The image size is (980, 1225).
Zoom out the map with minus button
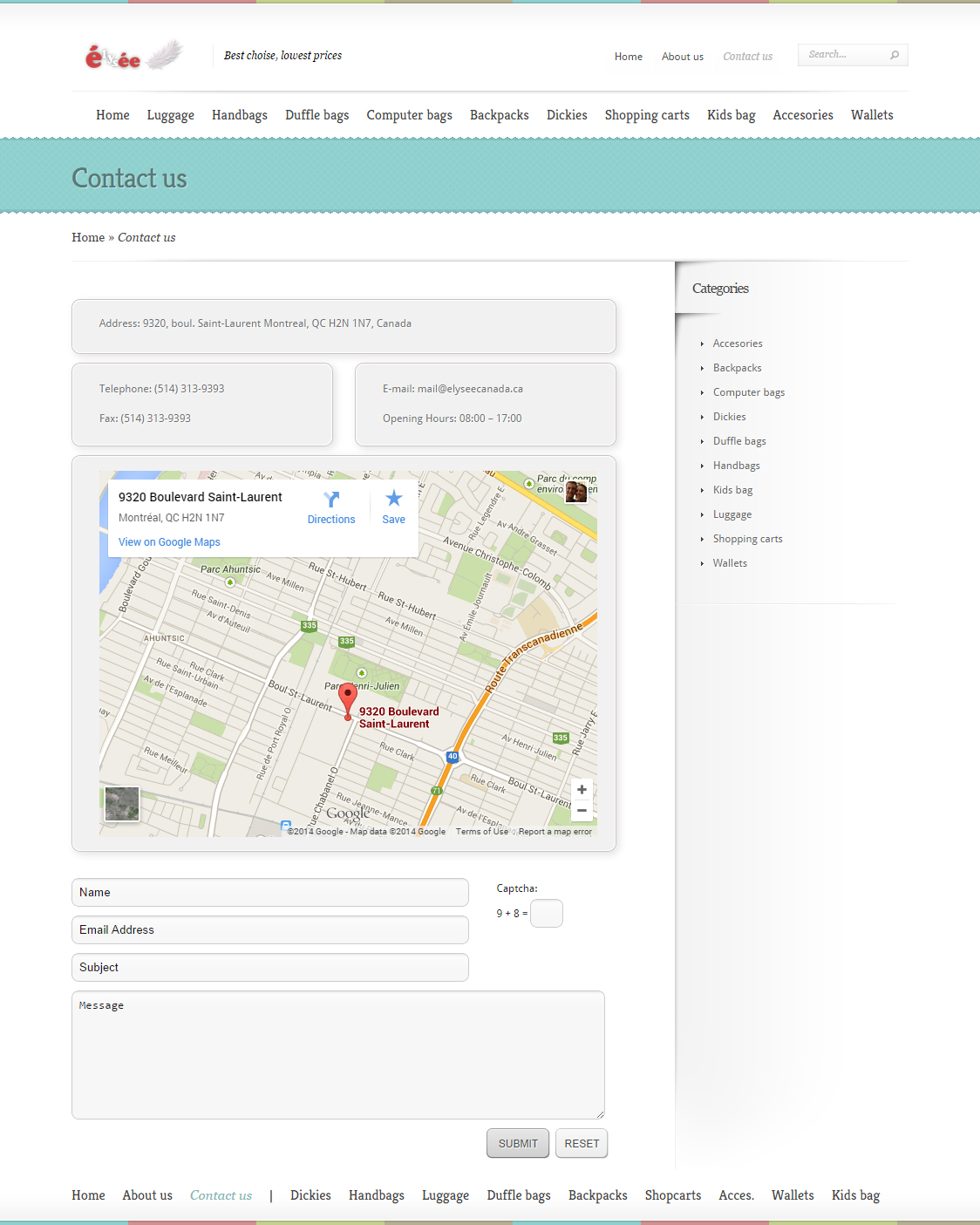(x=582, y=811)
